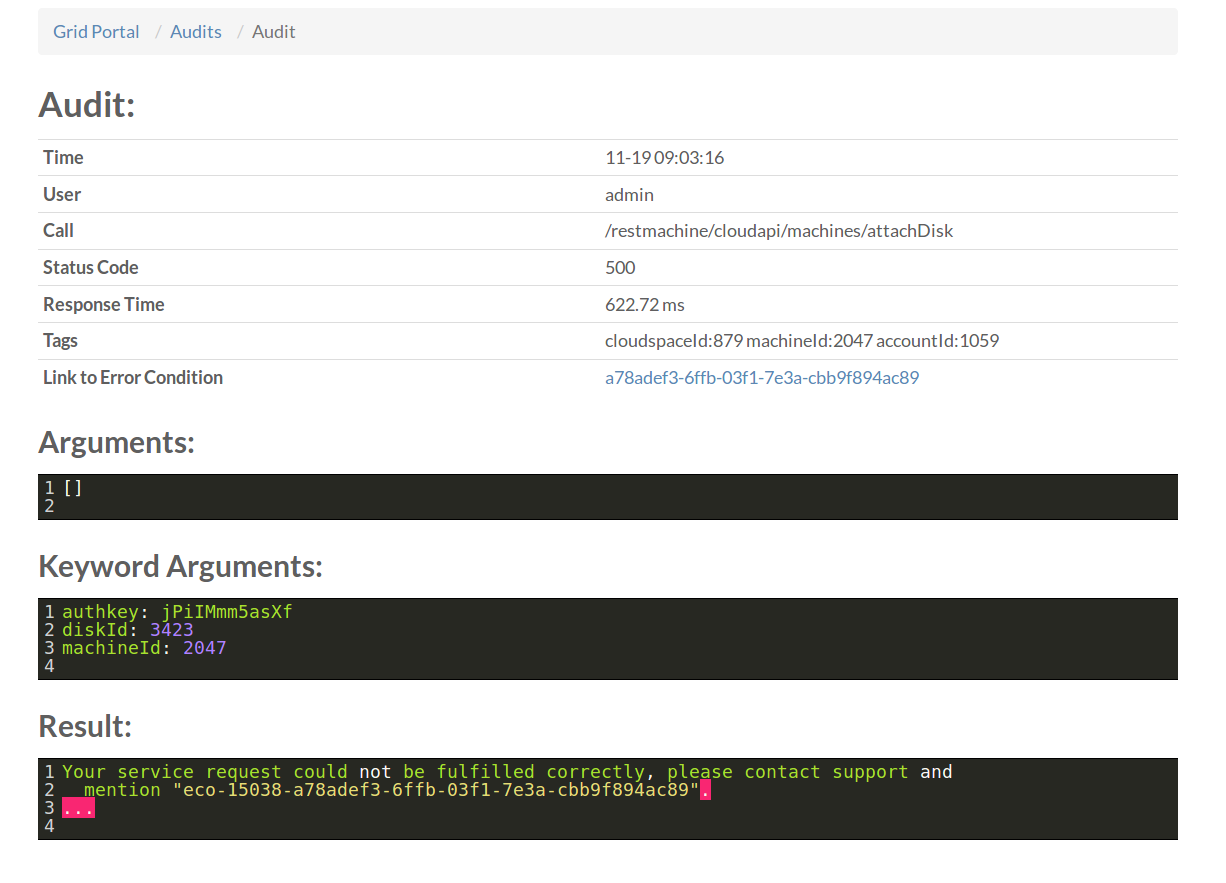Select the response time 622.72 ms
The height and width of the screenshot is (883, 1226).
click(650, 304)
